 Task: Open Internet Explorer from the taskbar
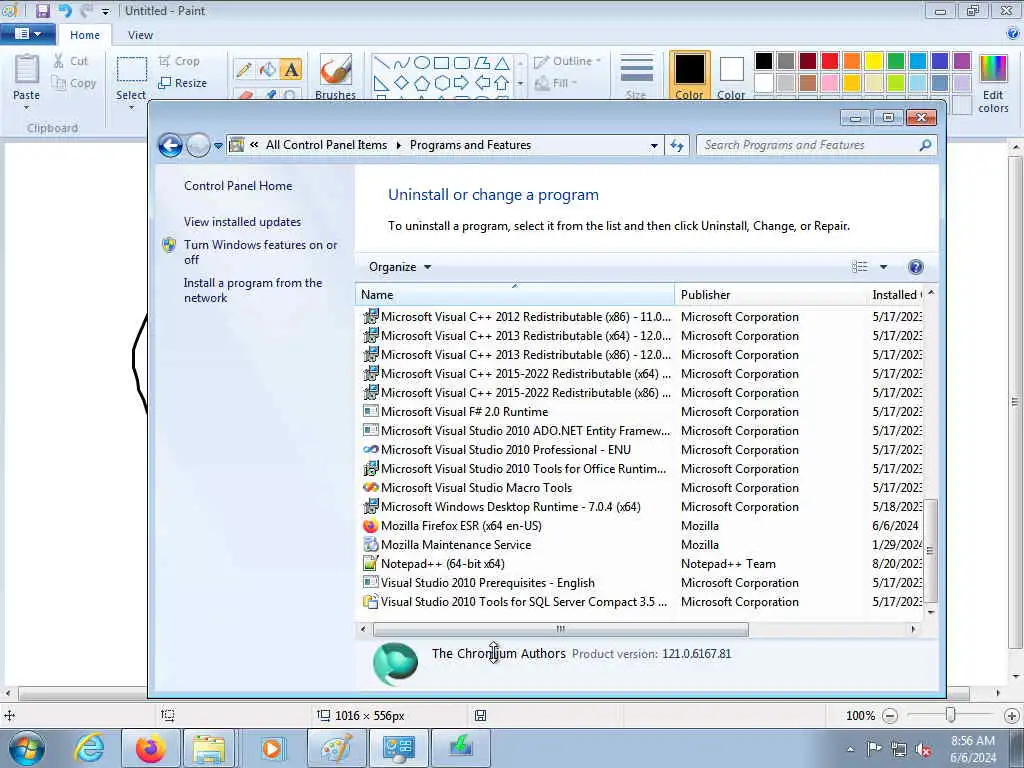point(89,748)
